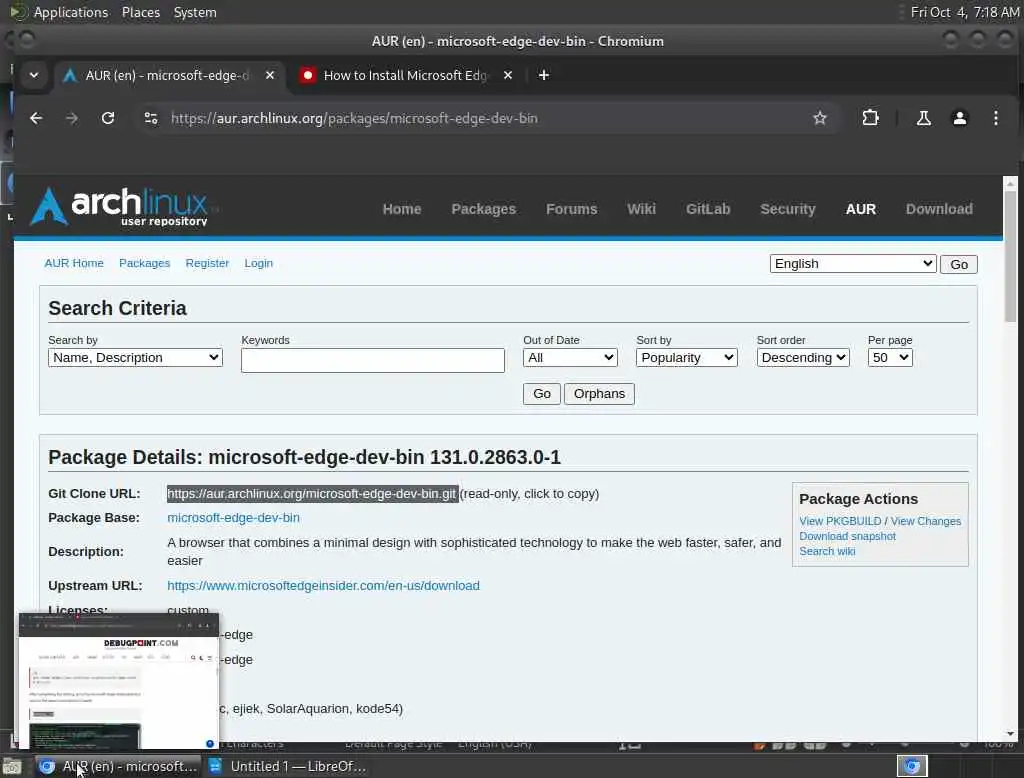Open the System menu
The image size is (1024, 778).
coord(195,12)
